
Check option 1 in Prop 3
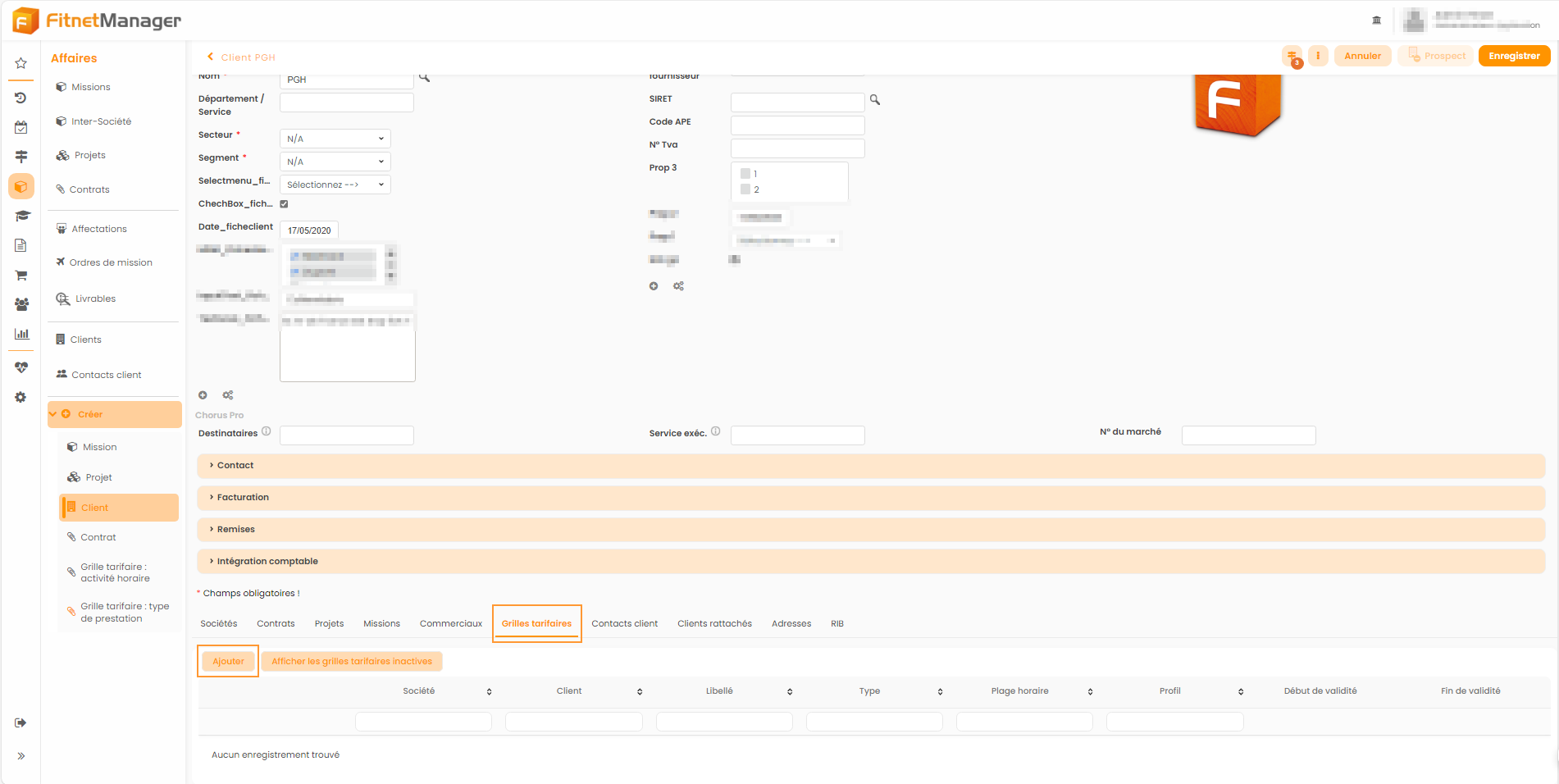[x=745, y=174]
